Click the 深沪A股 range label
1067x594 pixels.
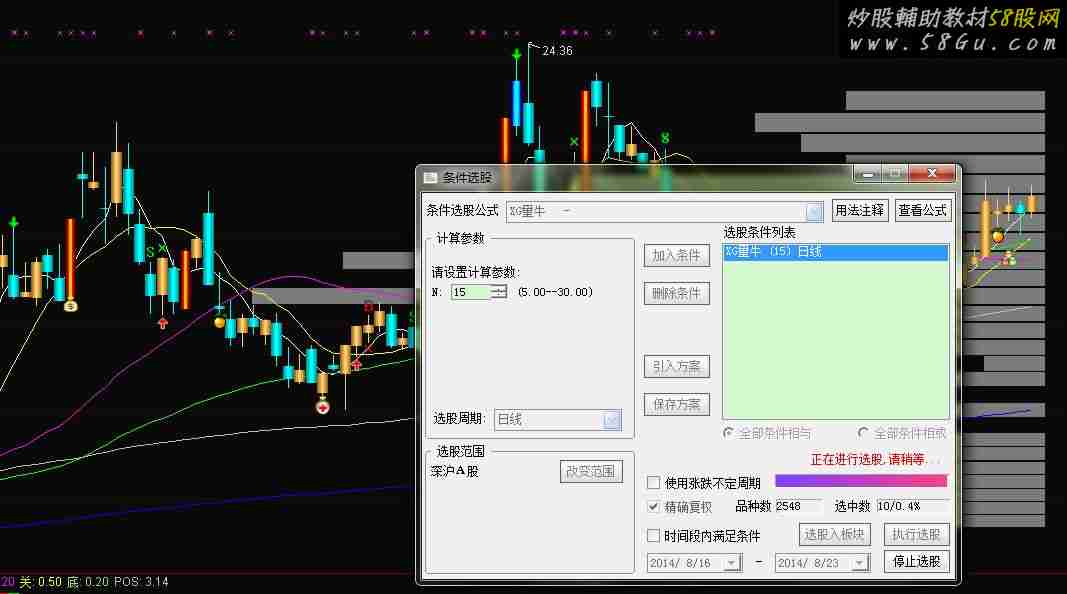455,471
